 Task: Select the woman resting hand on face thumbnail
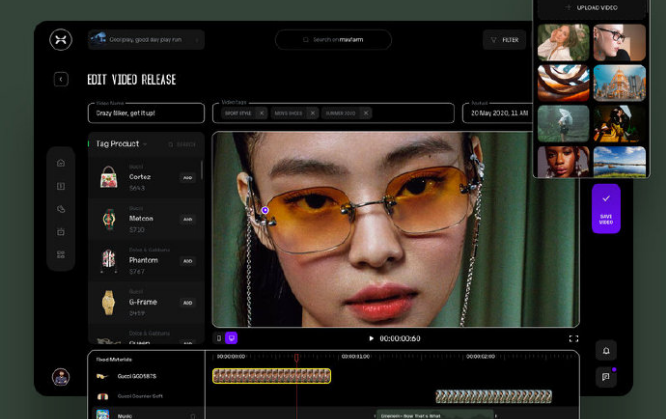563,42
